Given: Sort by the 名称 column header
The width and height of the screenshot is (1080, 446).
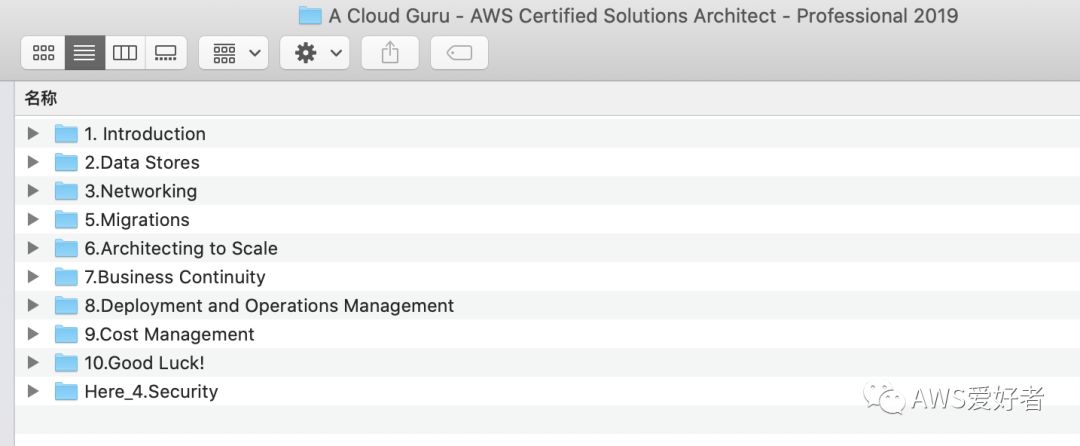Looking at the screenshot, I should pos(41,98).
